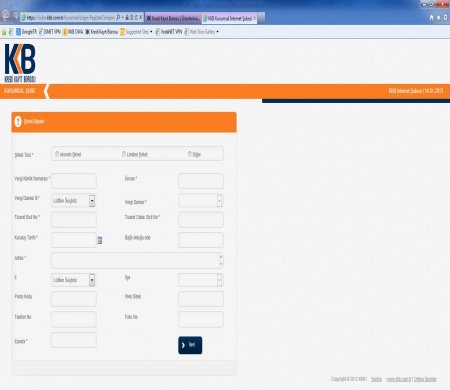Viewport: 450px width, 390px height.
Task: Click the Bağlı olduğu oda input field
Action: [x=201, y=240]
